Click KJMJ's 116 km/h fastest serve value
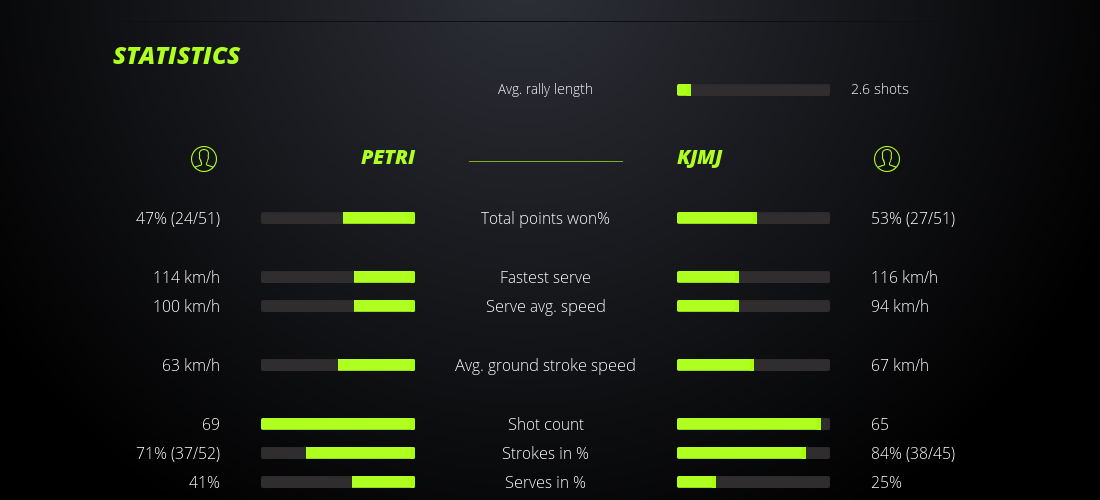Image resolution: width=1100 pixels, height=500 pixels. tap(904, 277)
